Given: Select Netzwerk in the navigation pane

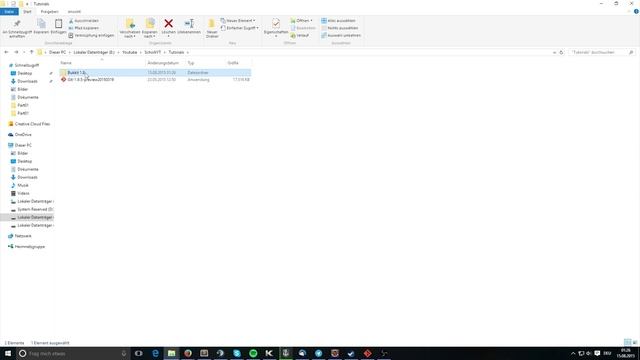Looking at the screenshot, I should point(23,236).
